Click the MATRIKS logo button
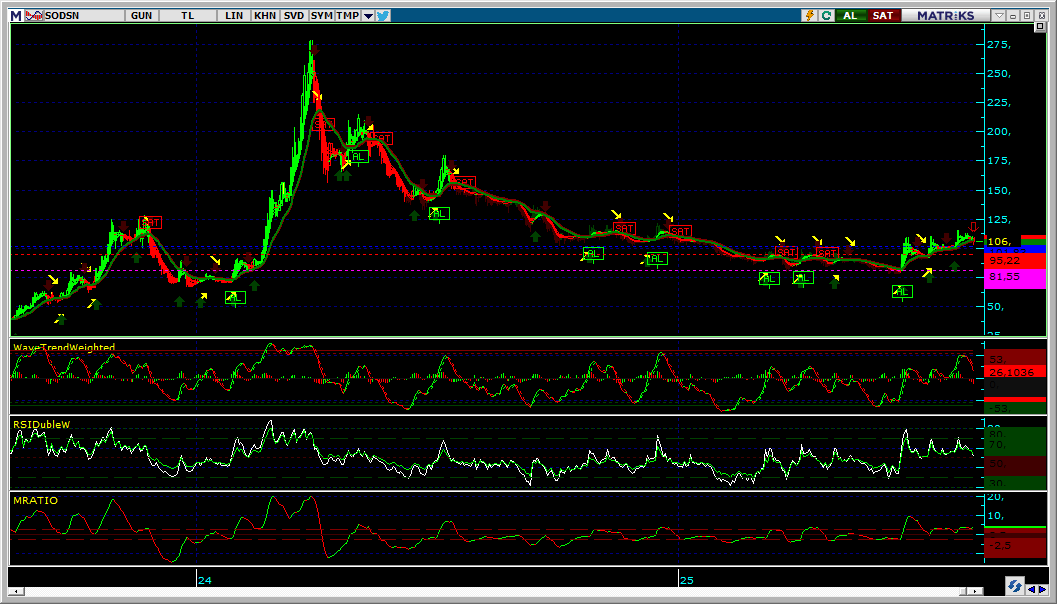This screenshot has height=604, width=1057. point(946,16)
